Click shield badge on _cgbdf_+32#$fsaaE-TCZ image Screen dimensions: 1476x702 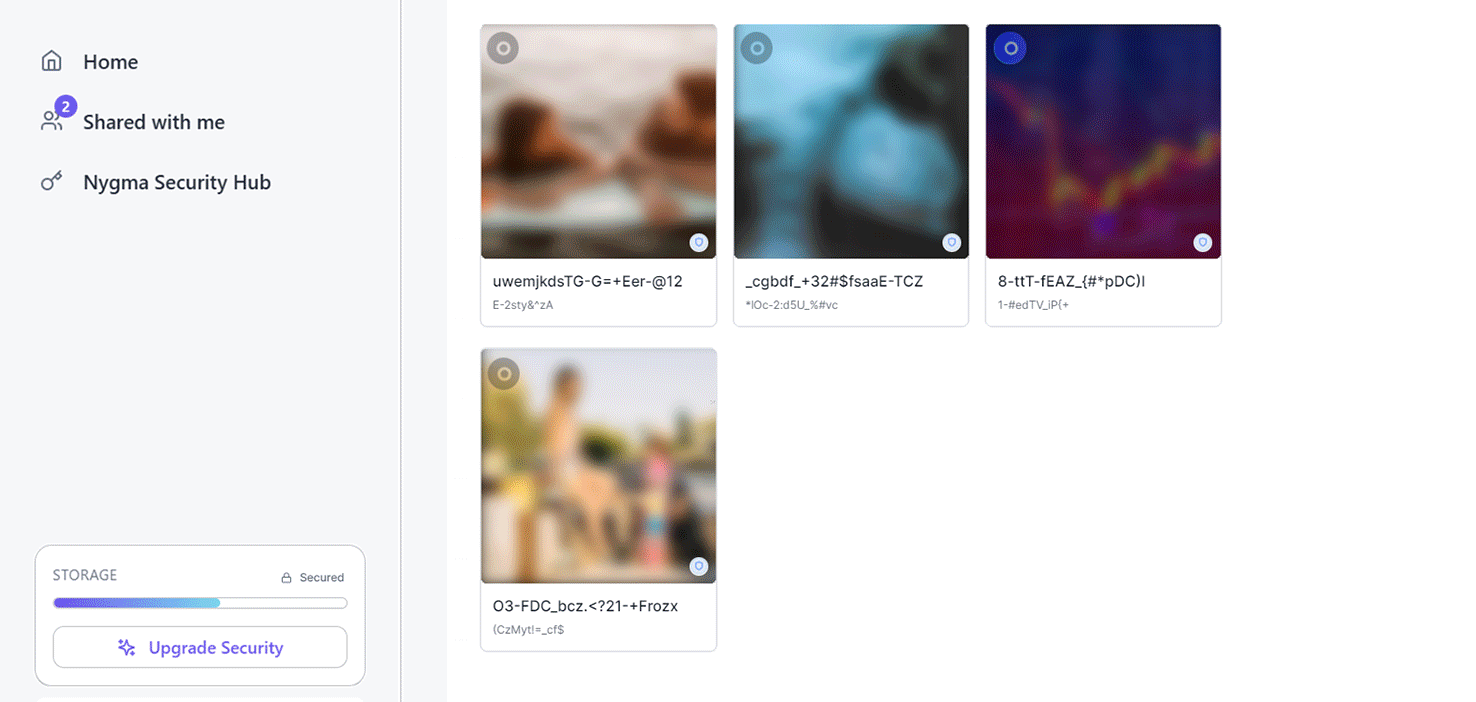[x=952, y=242]
